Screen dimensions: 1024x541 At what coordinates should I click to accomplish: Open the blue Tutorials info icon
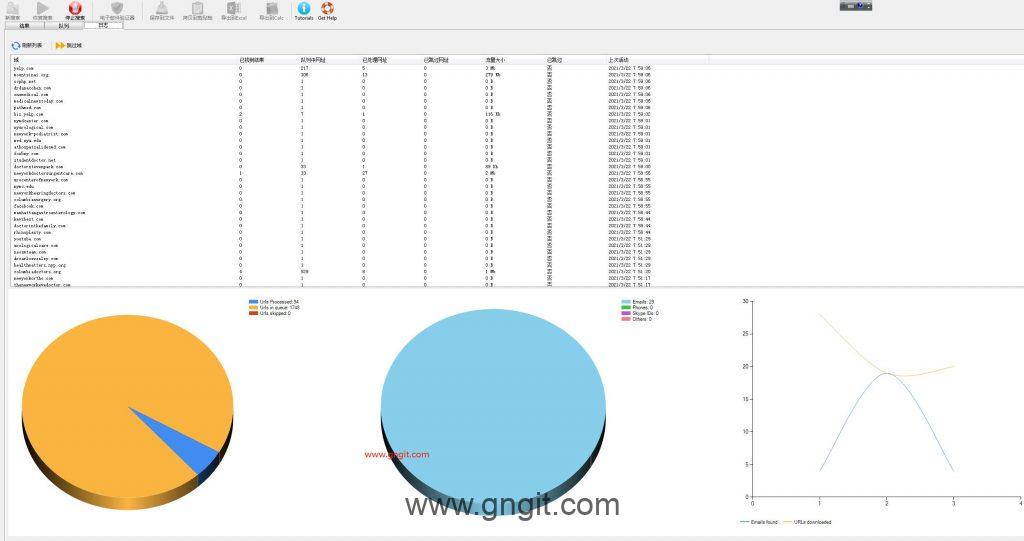304,10
